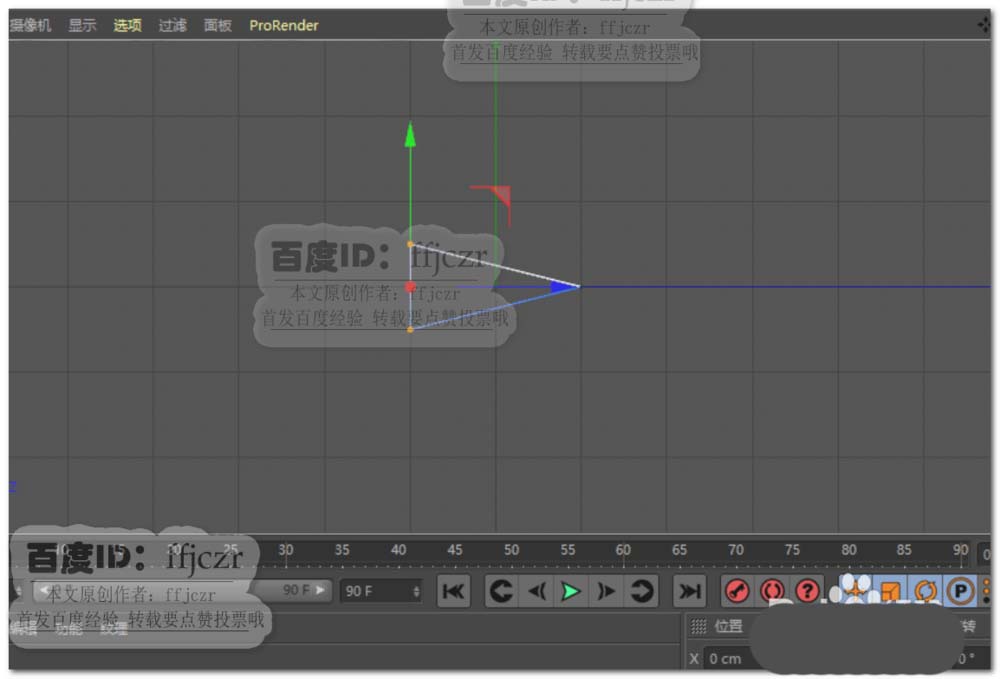Open the ProRender viewport menu

pyautogui.click(x=284, y=26)
